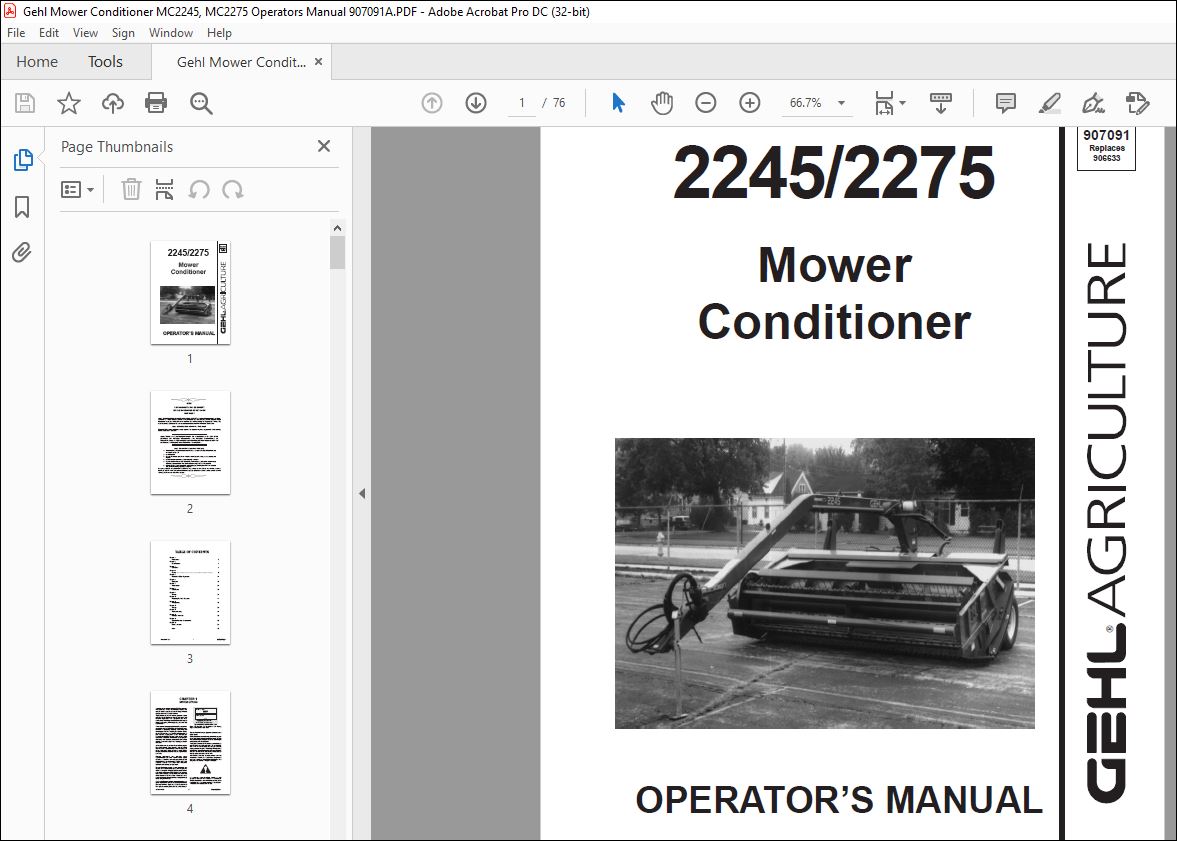Select the Gehl Mower Condit... document tab
Viewport: 1177px width, 841px height.
pos(241,62)
